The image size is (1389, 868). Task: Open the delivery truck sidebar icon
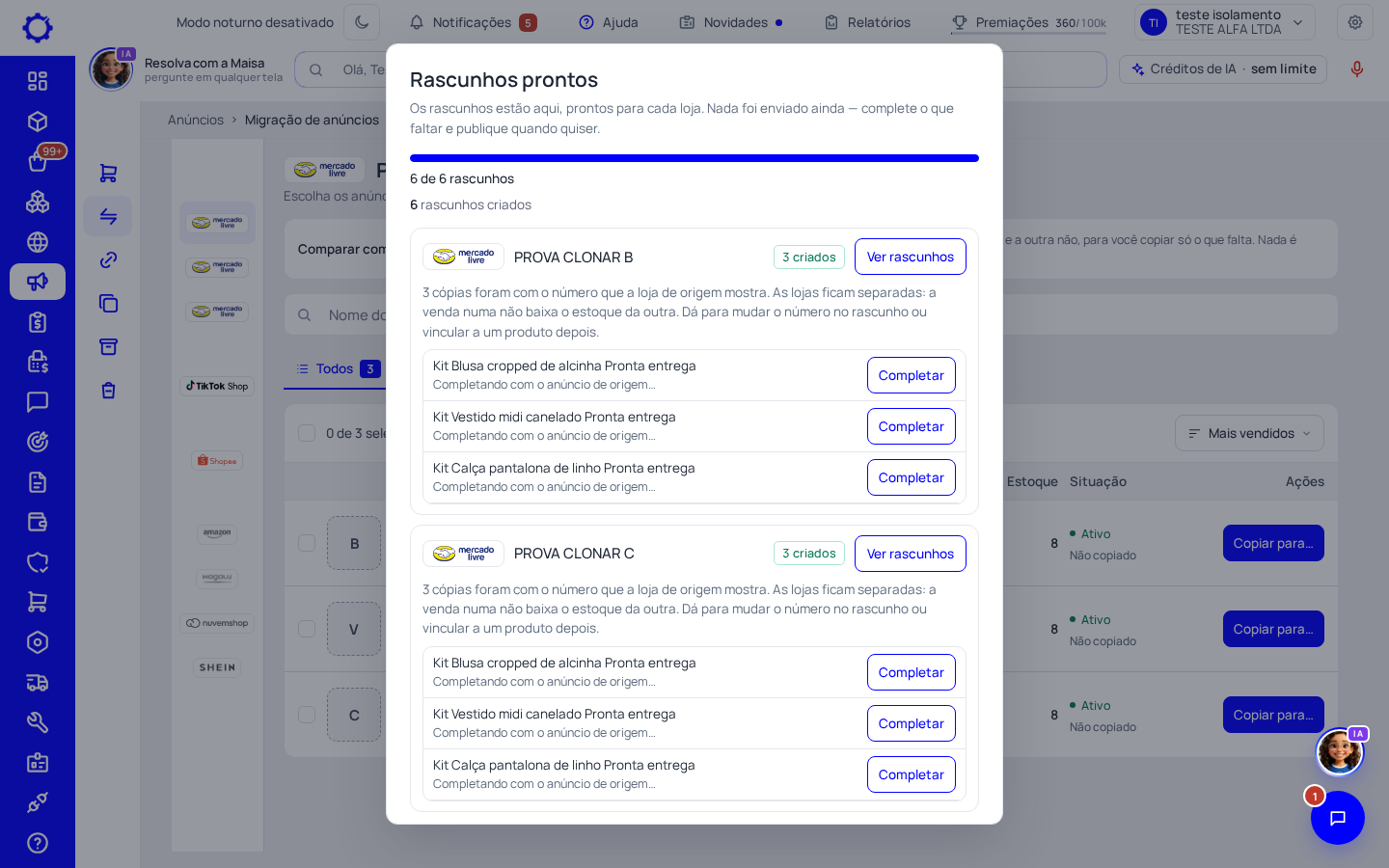[x=38, y=683]
